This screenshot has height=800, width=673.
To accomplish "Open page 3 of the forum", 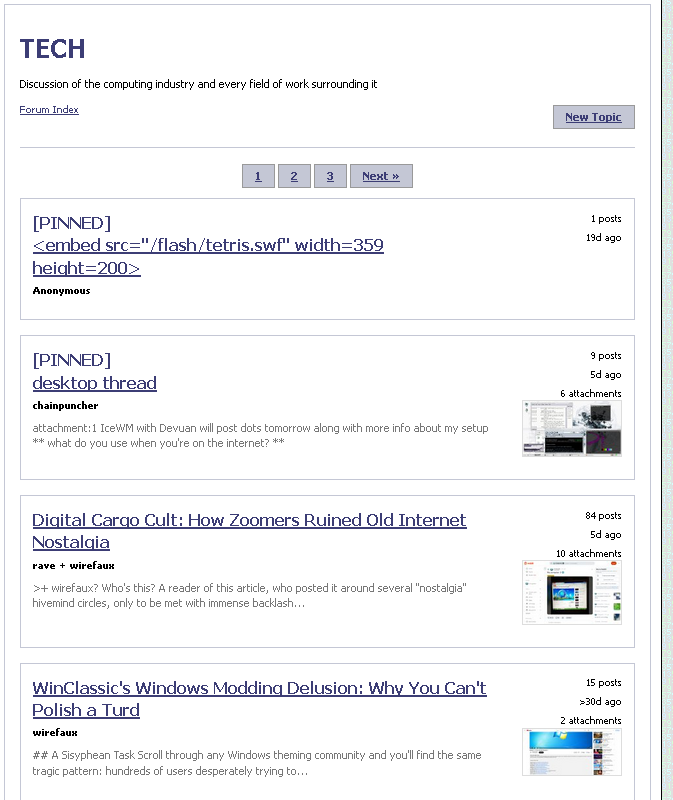I will coord(330,176).
